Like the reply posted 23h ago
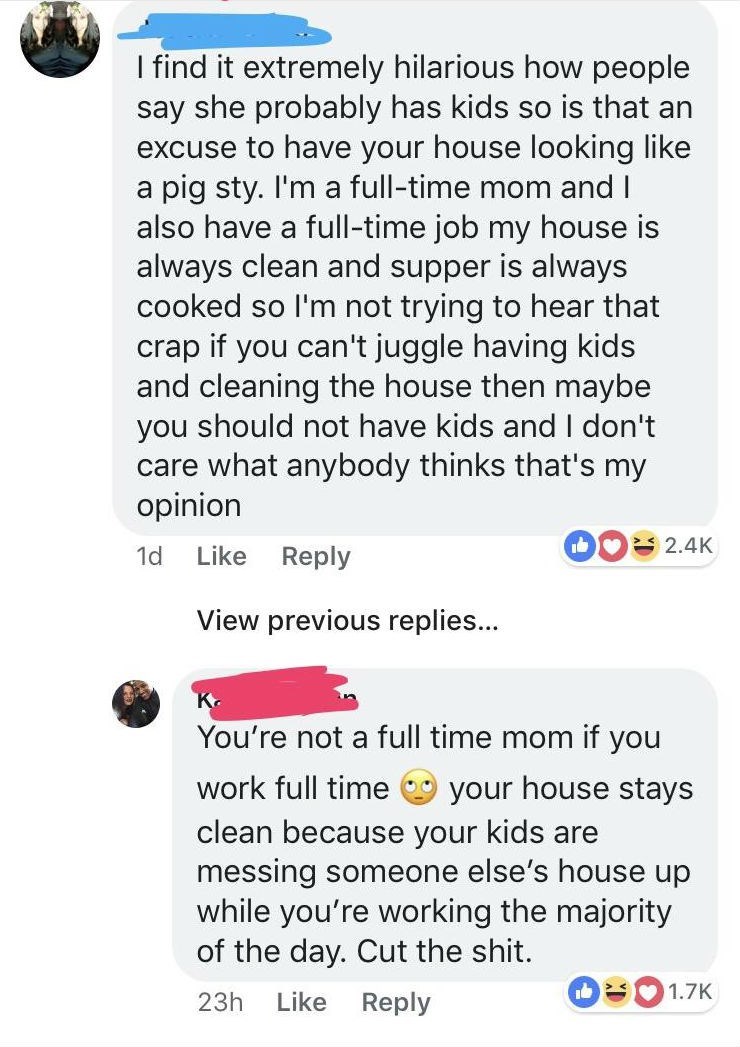 301,1001
